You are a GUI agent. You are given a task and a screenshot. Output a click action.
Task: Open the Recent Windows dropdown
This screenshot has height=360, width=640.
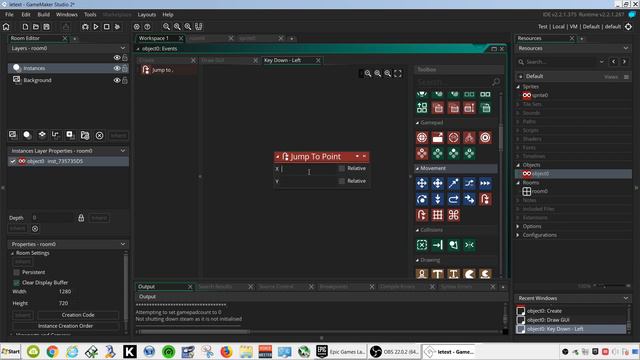(626, 298)
